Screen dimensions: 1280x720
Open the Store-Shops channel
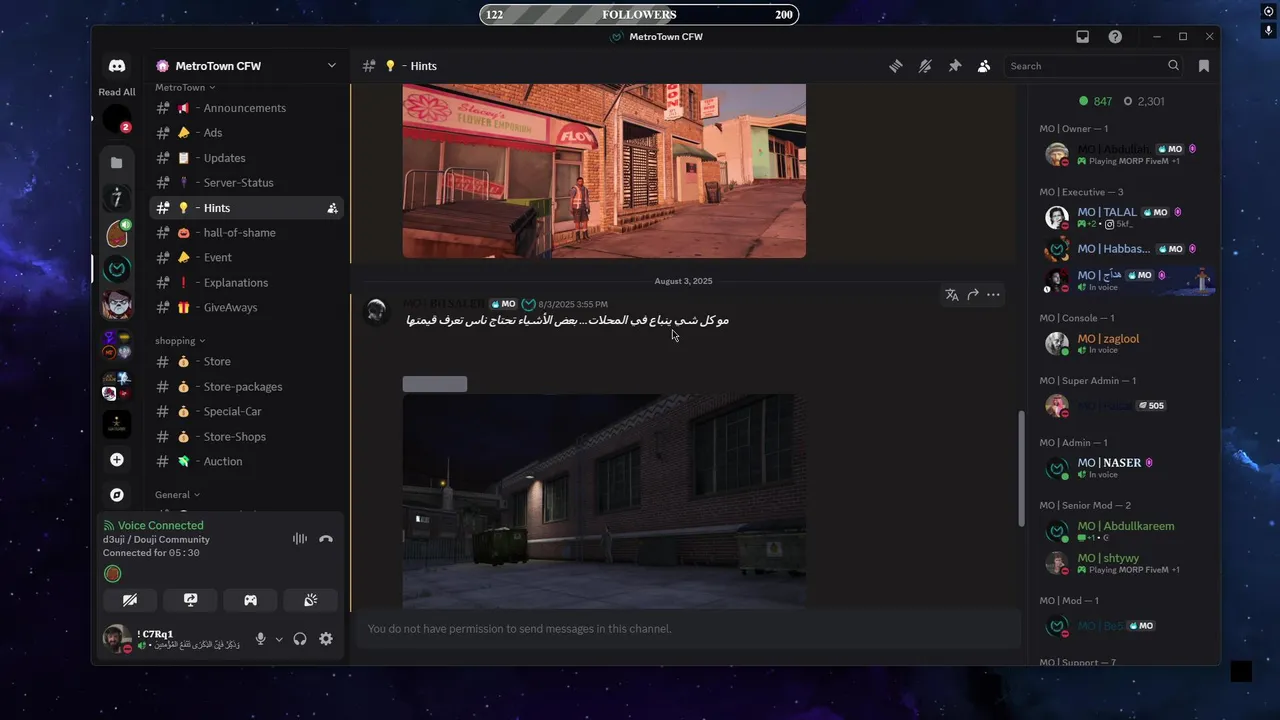(x=246, y=437)
